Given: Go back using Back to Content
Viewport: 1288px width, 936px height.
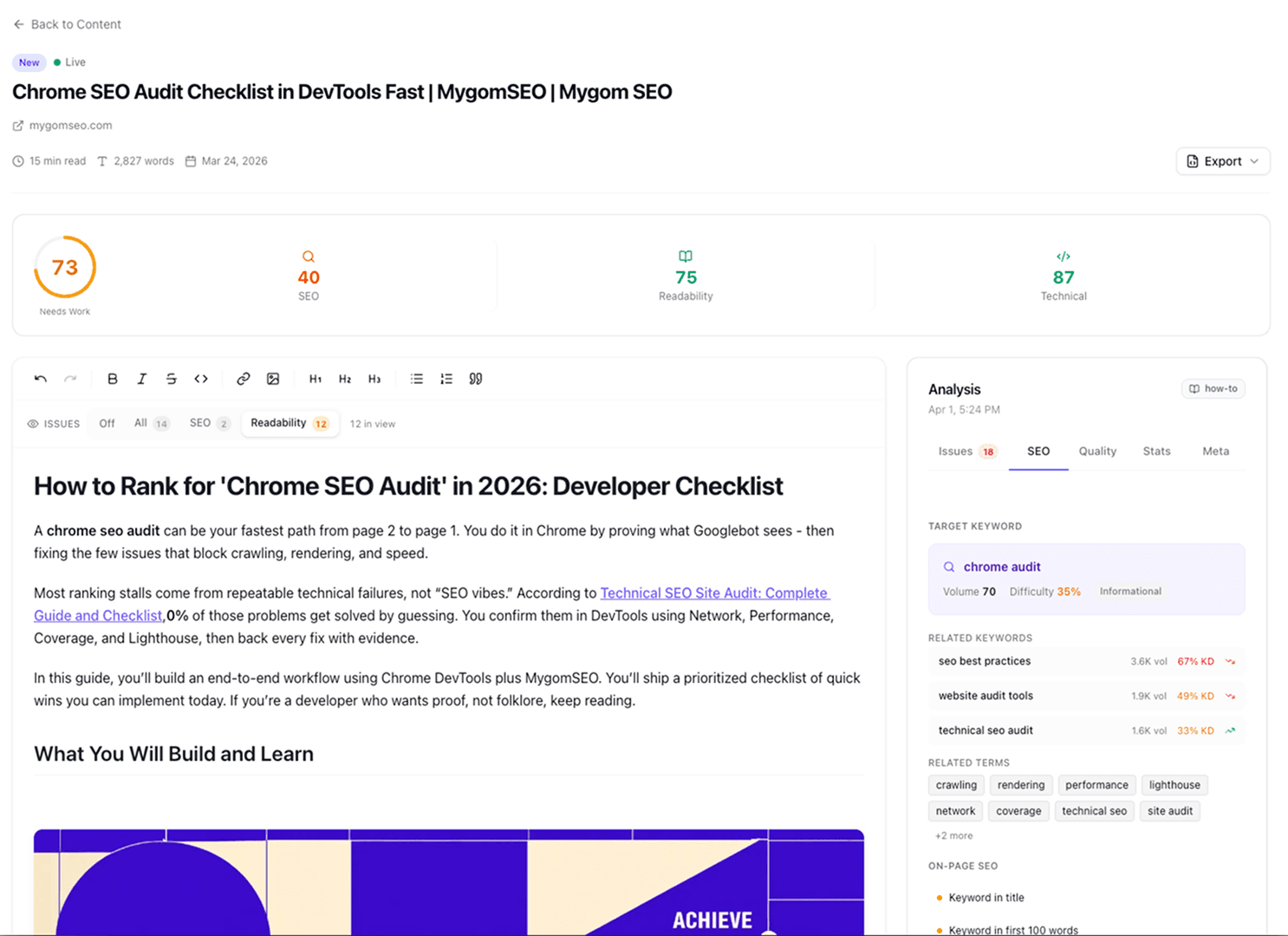Looking at the screenshot, I should (x=67, y=24).
